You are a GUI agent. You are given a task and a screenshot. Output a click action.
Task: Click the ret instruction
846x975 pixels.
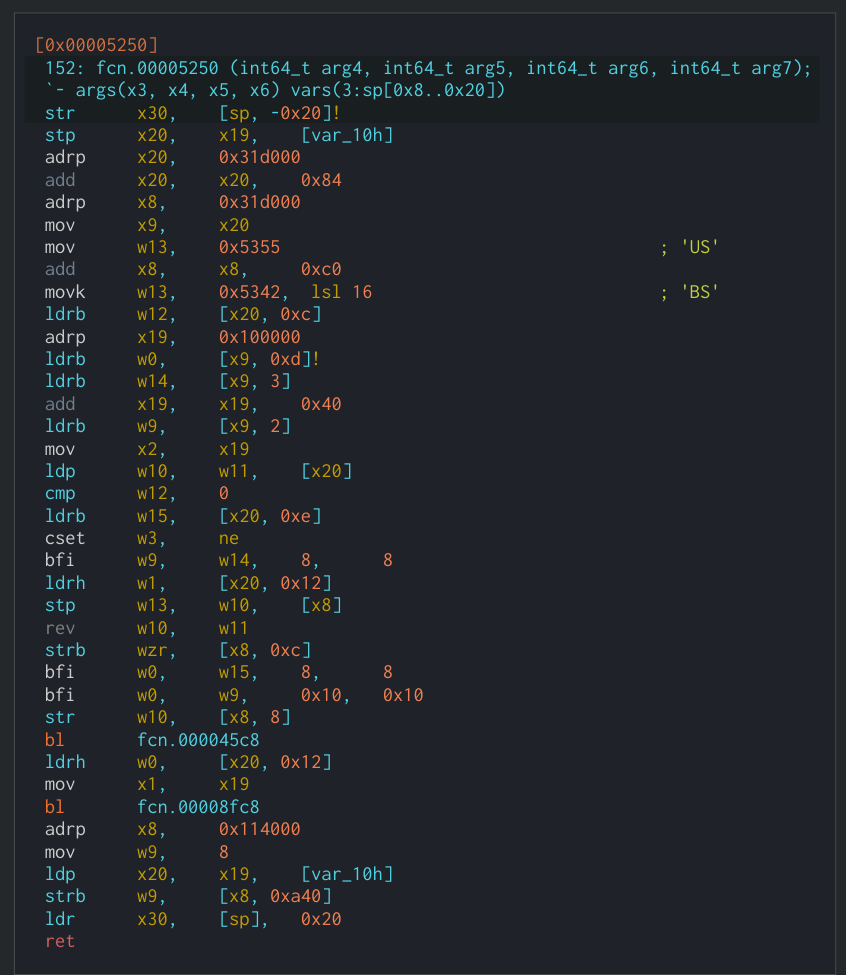click(x=60, y=941)
